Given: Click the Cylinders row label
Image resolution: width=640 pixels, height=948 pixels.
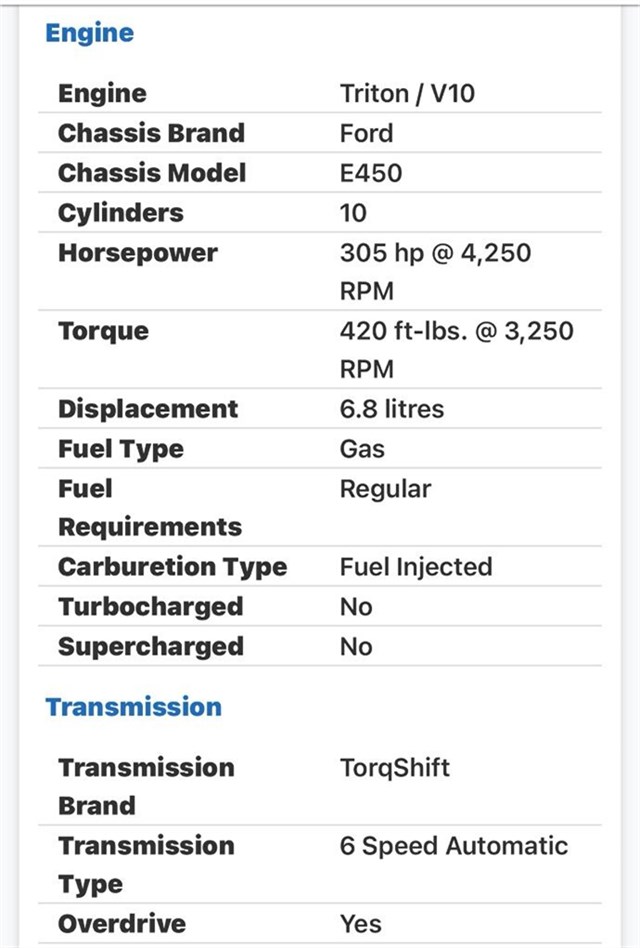Looking at the screenshot, I should [x=121, y=213].
